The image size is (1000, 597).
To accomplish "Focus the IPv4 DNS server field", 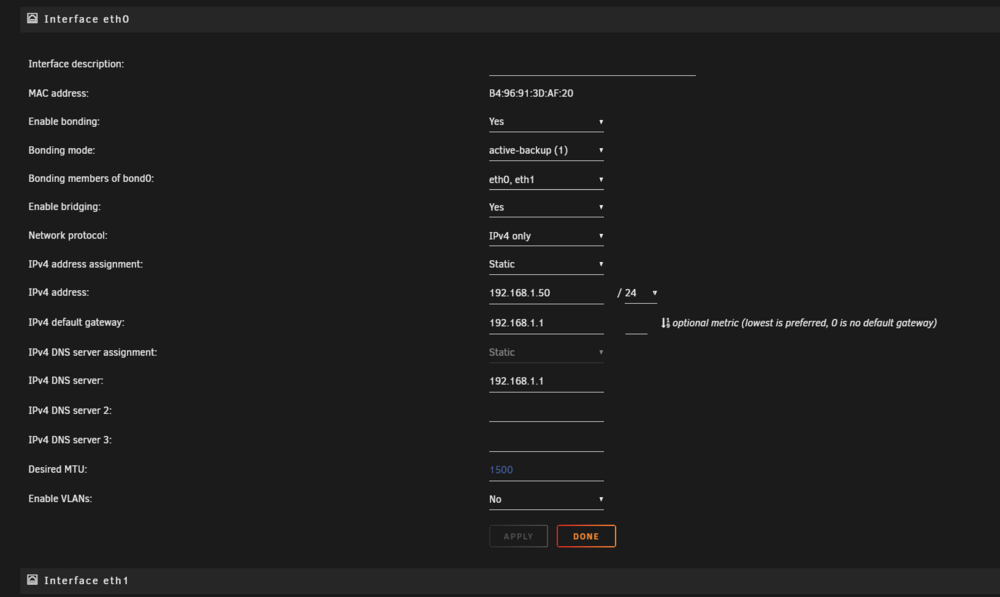I will (546, 381).
